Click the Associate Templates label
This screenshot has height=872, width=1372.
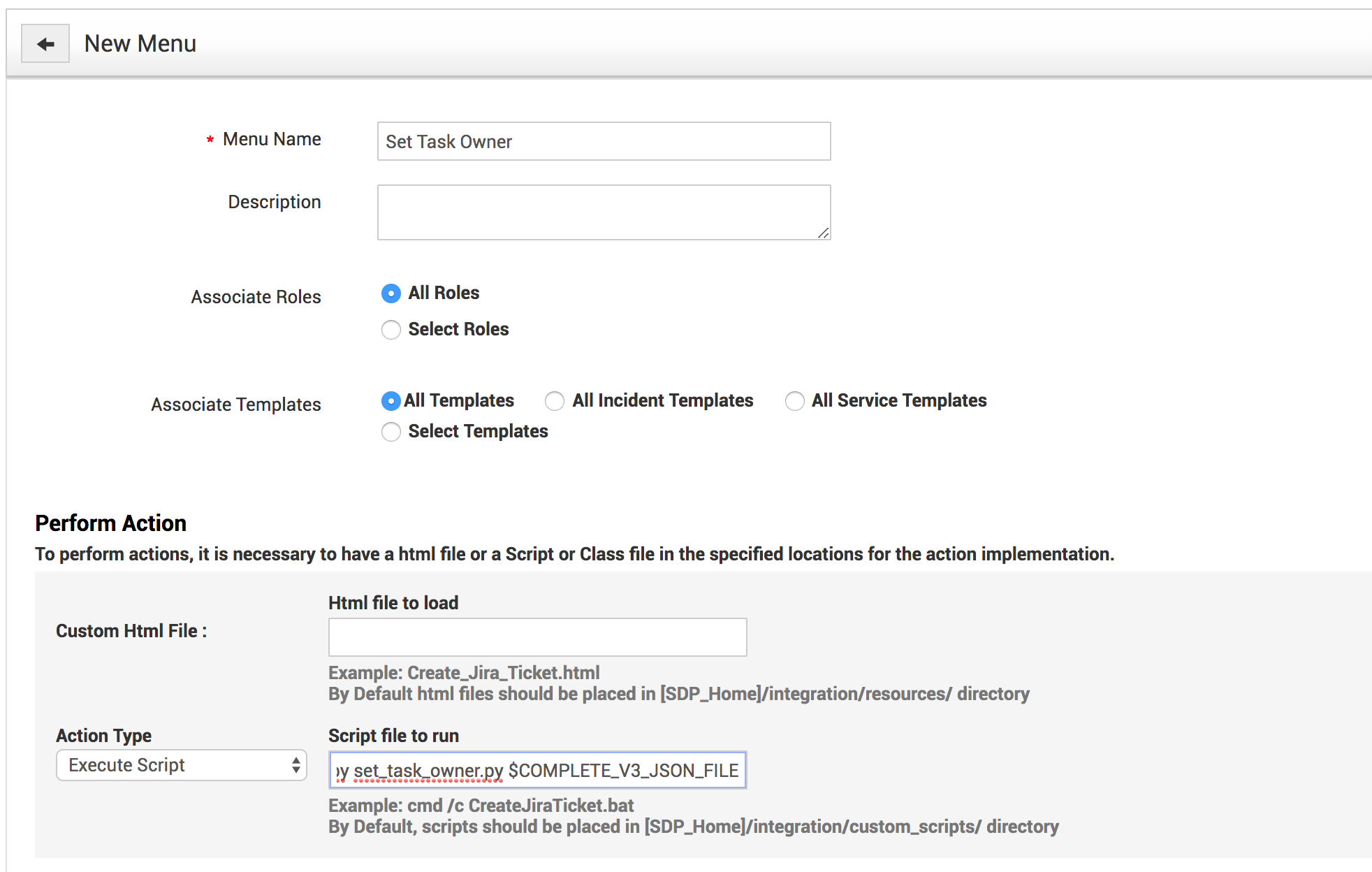(x=235, y=405)
